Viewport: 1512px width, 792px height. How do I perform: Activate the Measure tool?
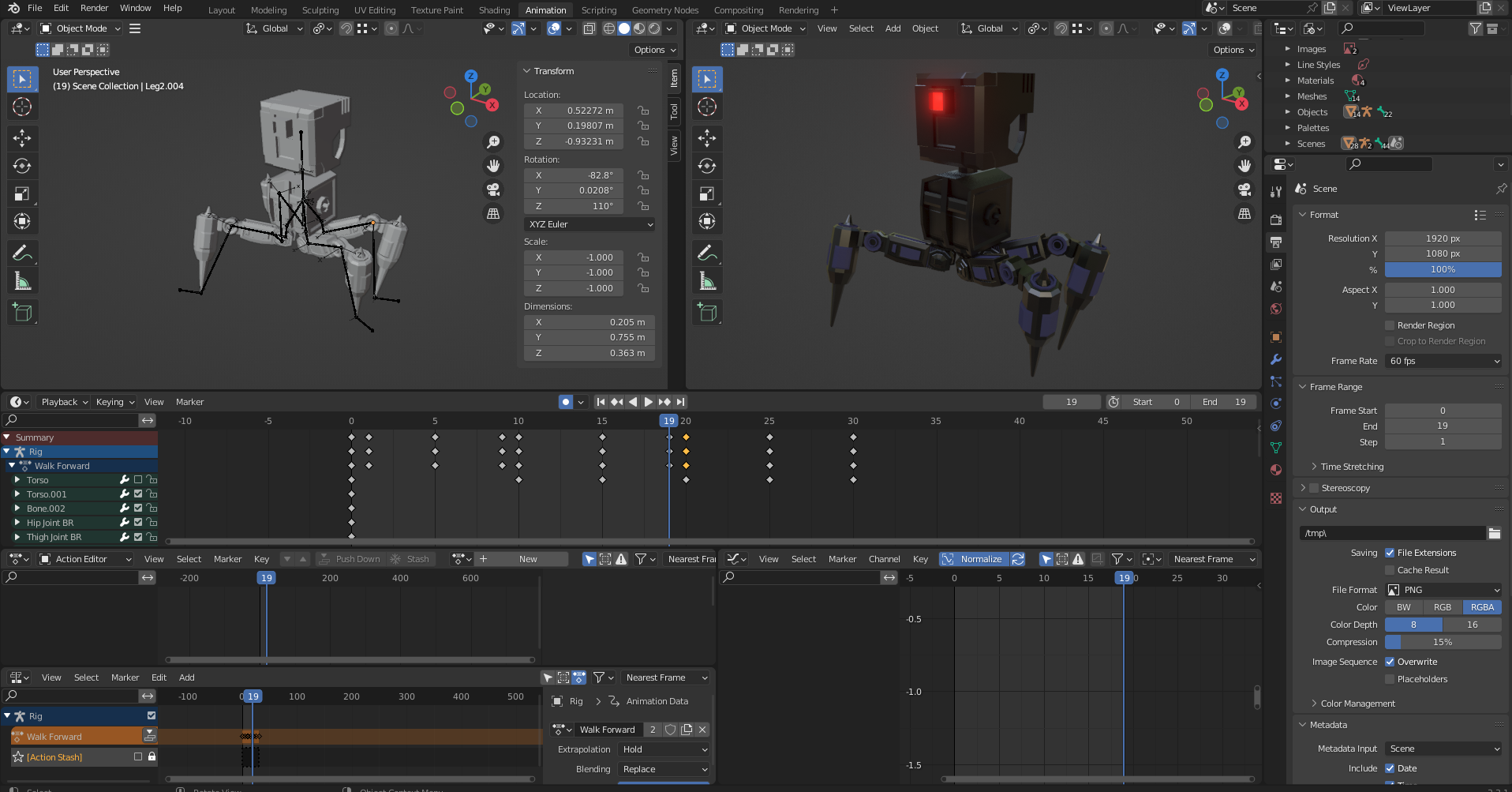pyautogui.click(x=23, y=280)
